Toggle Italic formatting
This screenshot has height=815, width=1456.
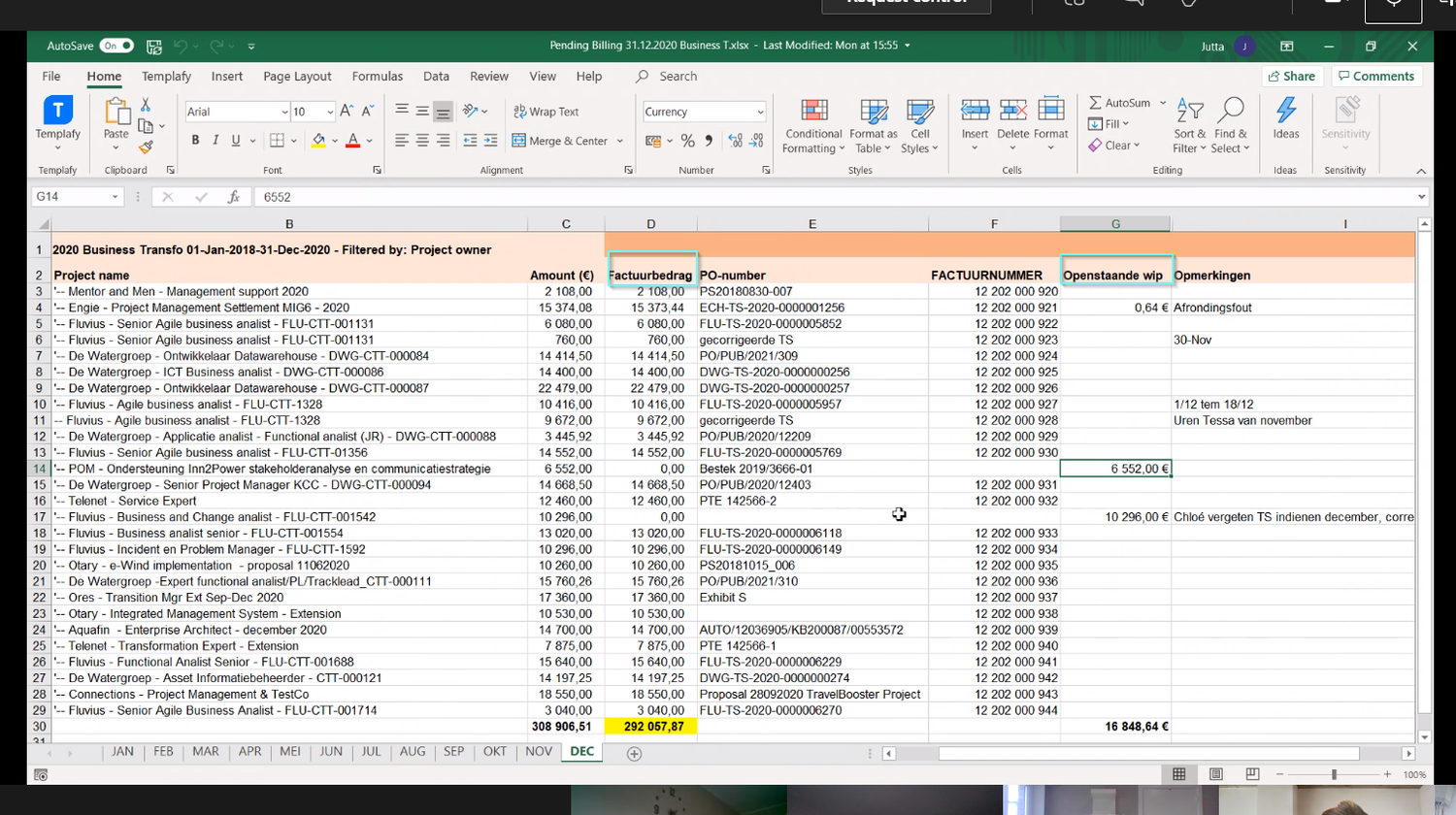click(215, 141)
